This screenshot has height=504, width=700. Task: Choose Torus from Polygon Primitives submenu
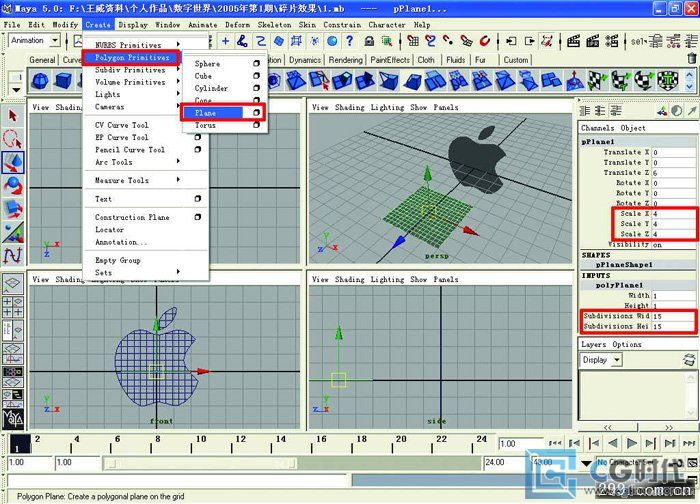click(x=205, y=125)
